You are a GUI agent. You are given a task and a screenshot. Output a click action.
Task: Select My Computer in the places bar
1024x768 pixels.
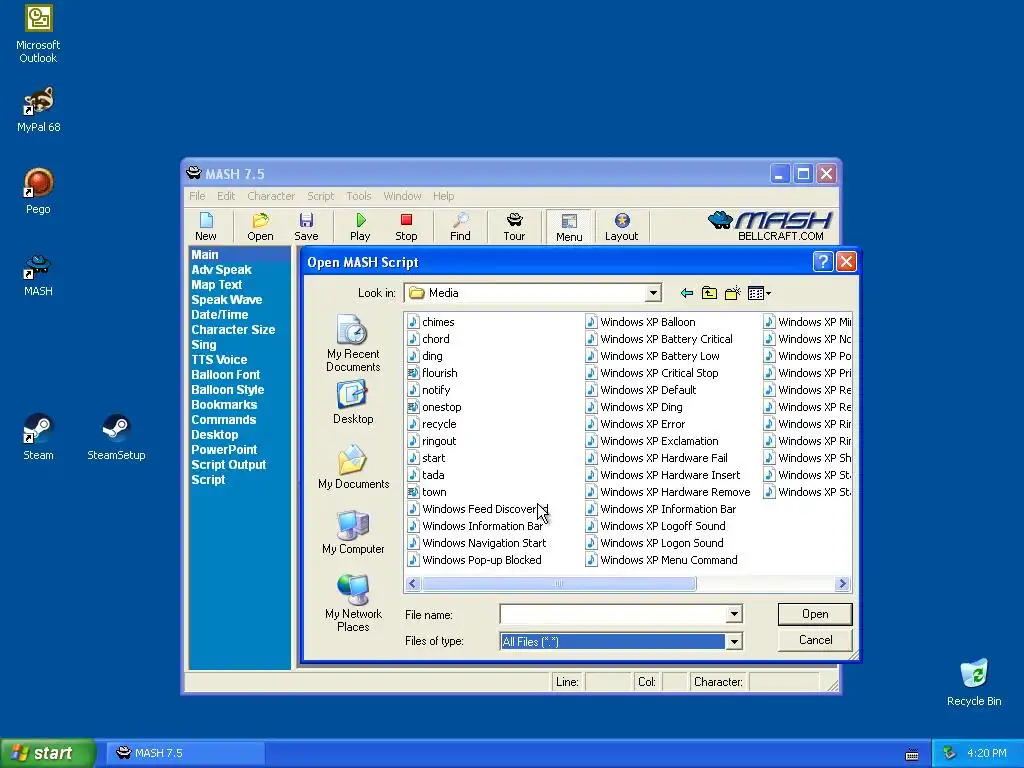(353, 532)
